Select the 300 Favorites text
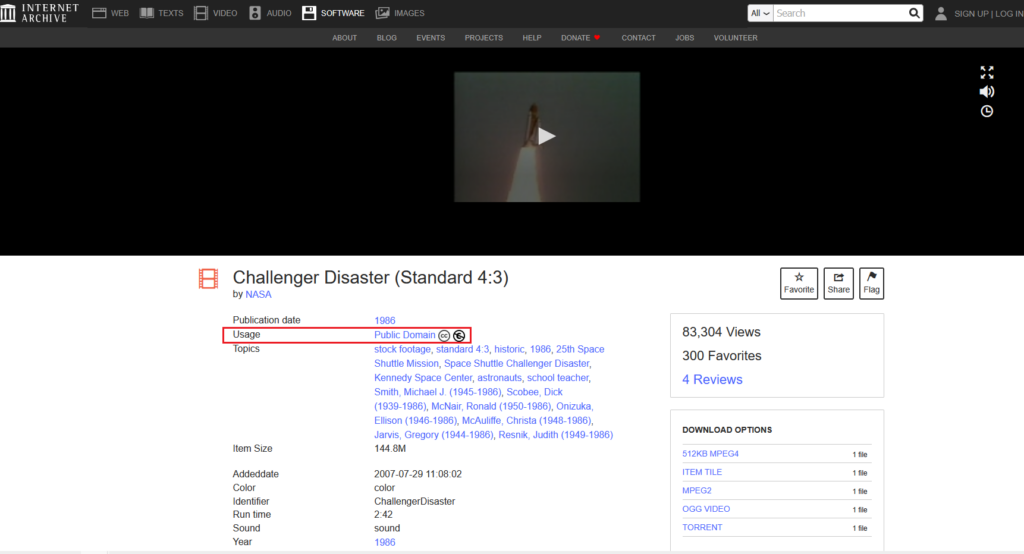 (722, 356)
